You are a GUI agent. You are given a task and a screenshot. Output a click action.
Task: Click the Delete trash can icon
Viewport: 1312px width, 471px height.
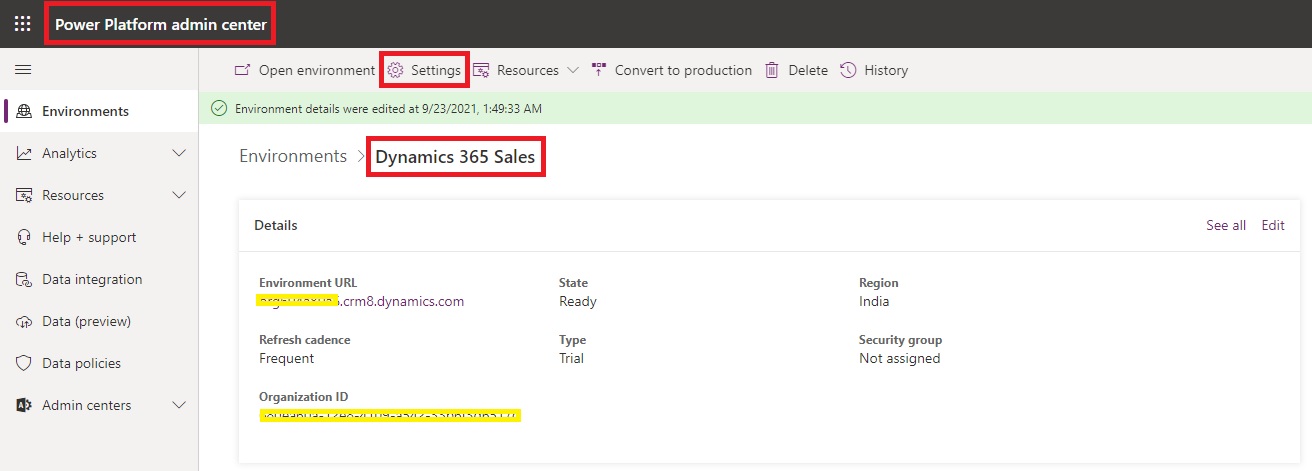click(x=772, y=70)
